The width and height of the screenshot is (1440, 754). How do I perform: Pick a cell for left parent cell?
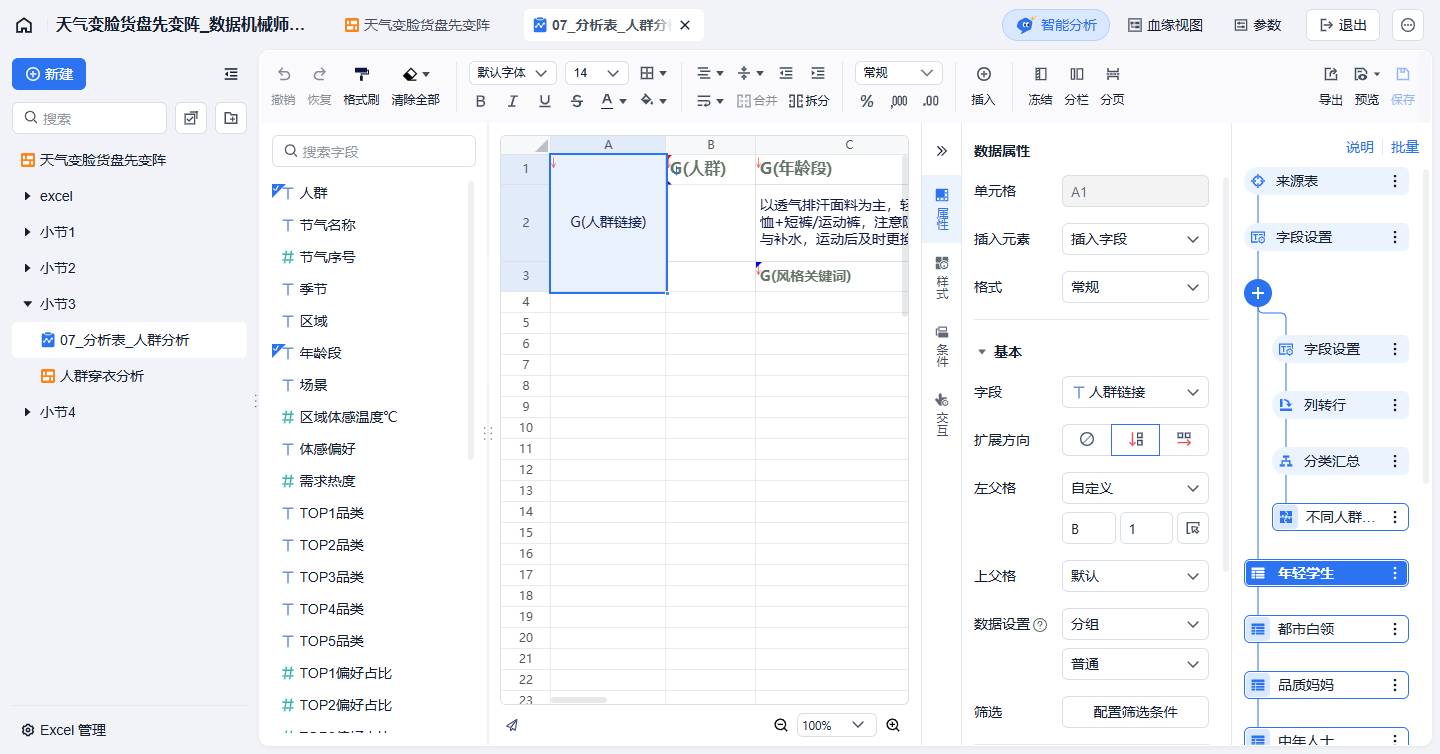point(1192,528)
